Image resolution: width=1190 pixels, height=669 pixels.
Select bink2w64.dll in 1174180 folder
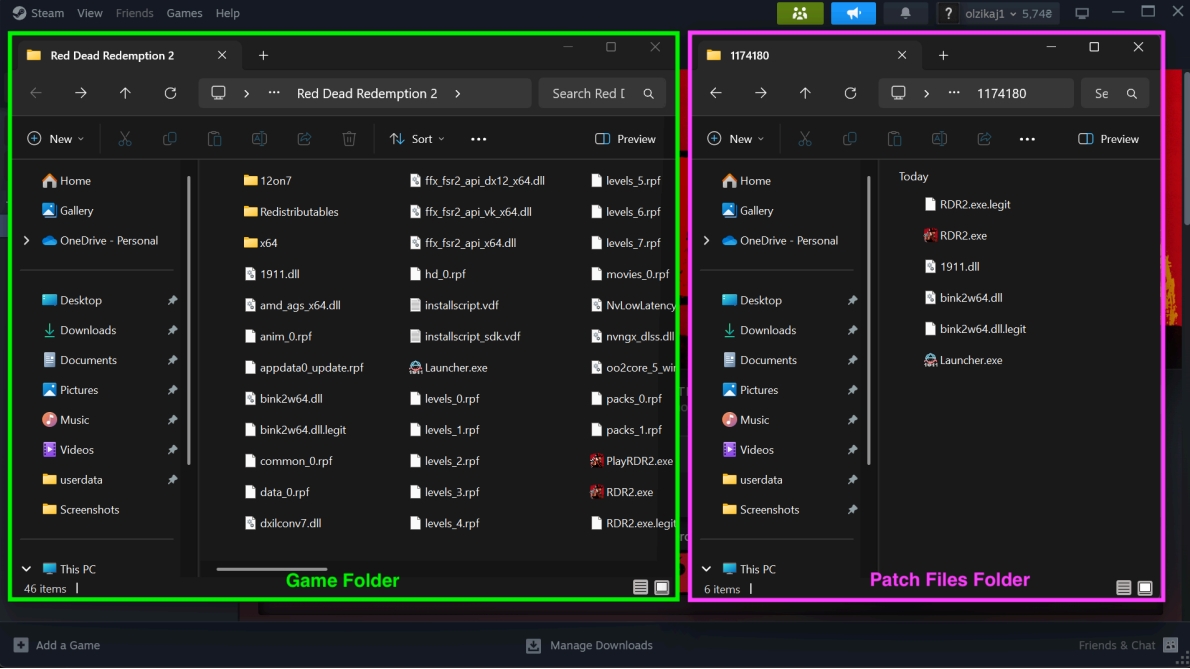pyautogui.click(x=963, y=298)
